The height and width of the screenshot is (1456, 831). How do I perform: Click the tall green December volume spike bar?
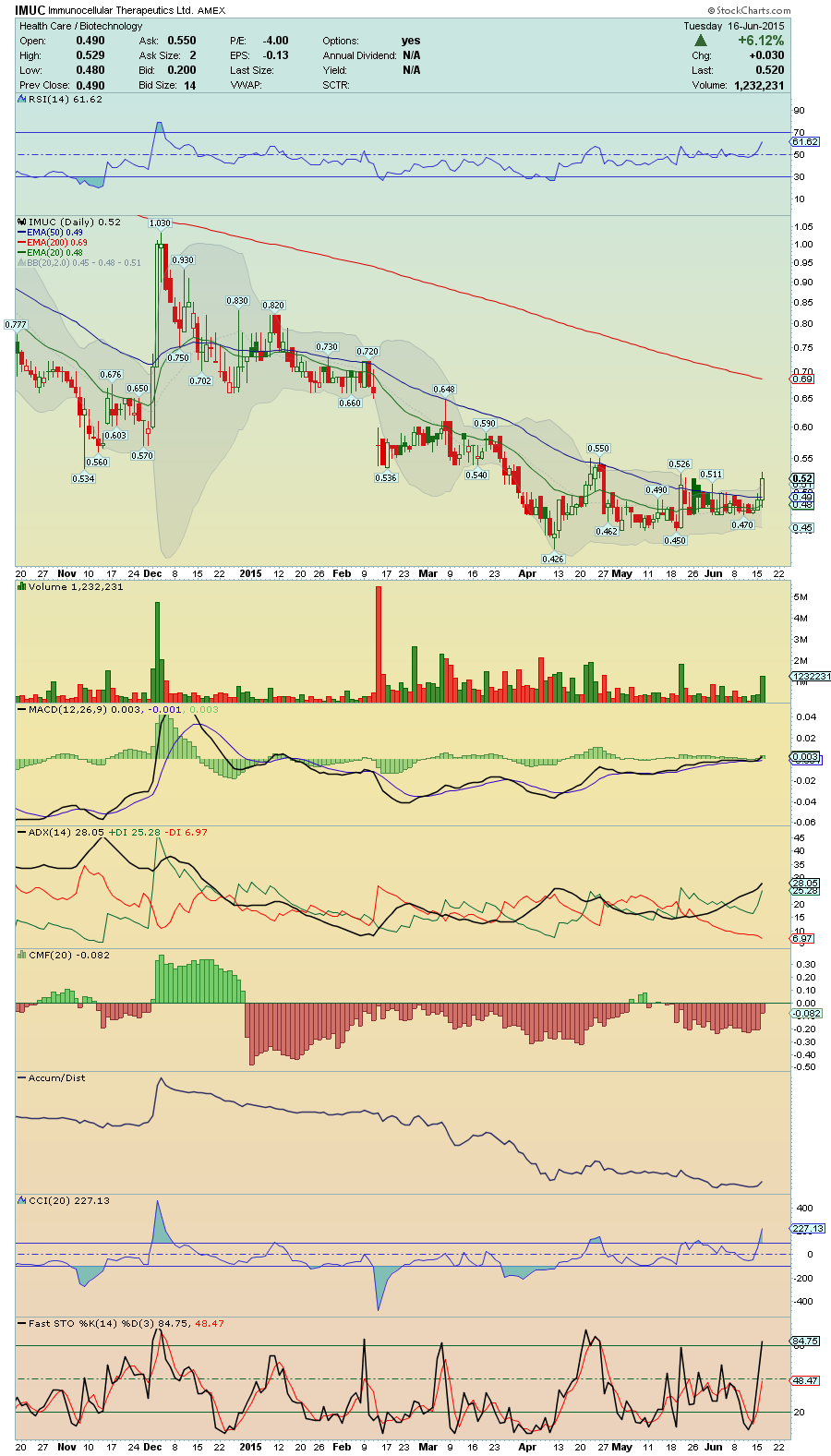click(x=157, y=653)
